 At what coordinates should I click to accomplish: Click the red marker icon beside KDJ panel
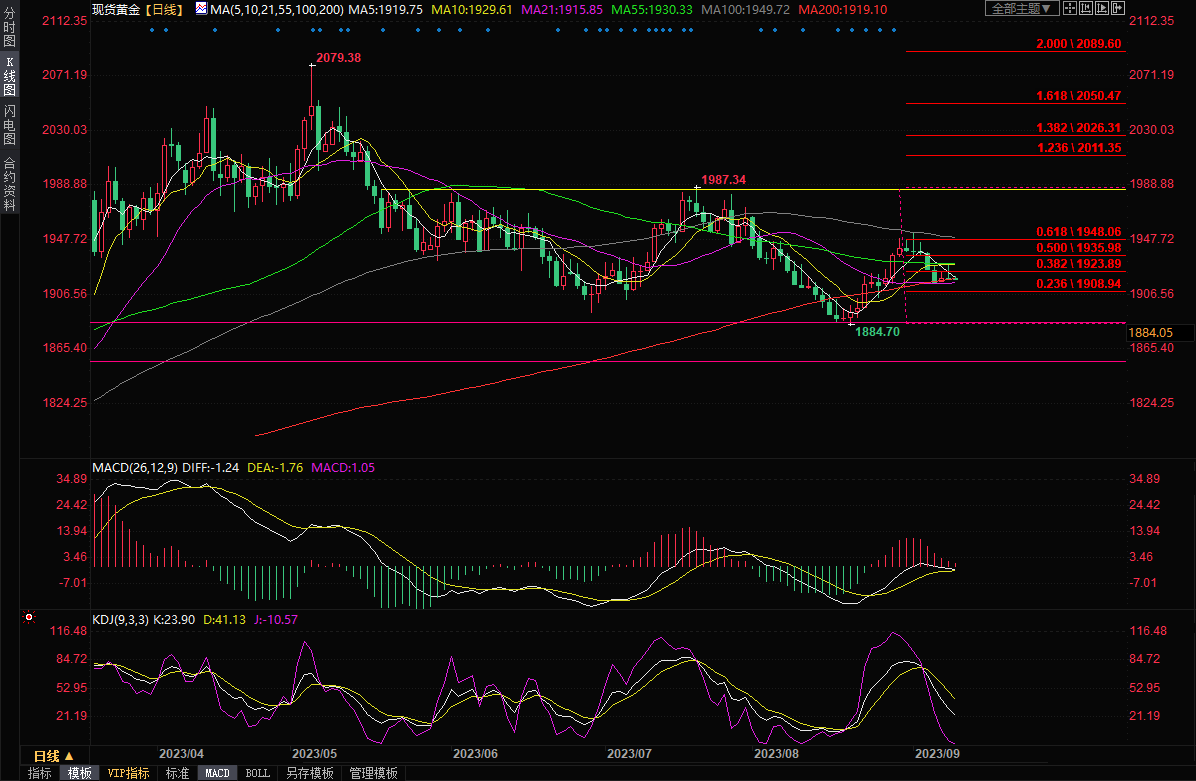click(28, 618)
